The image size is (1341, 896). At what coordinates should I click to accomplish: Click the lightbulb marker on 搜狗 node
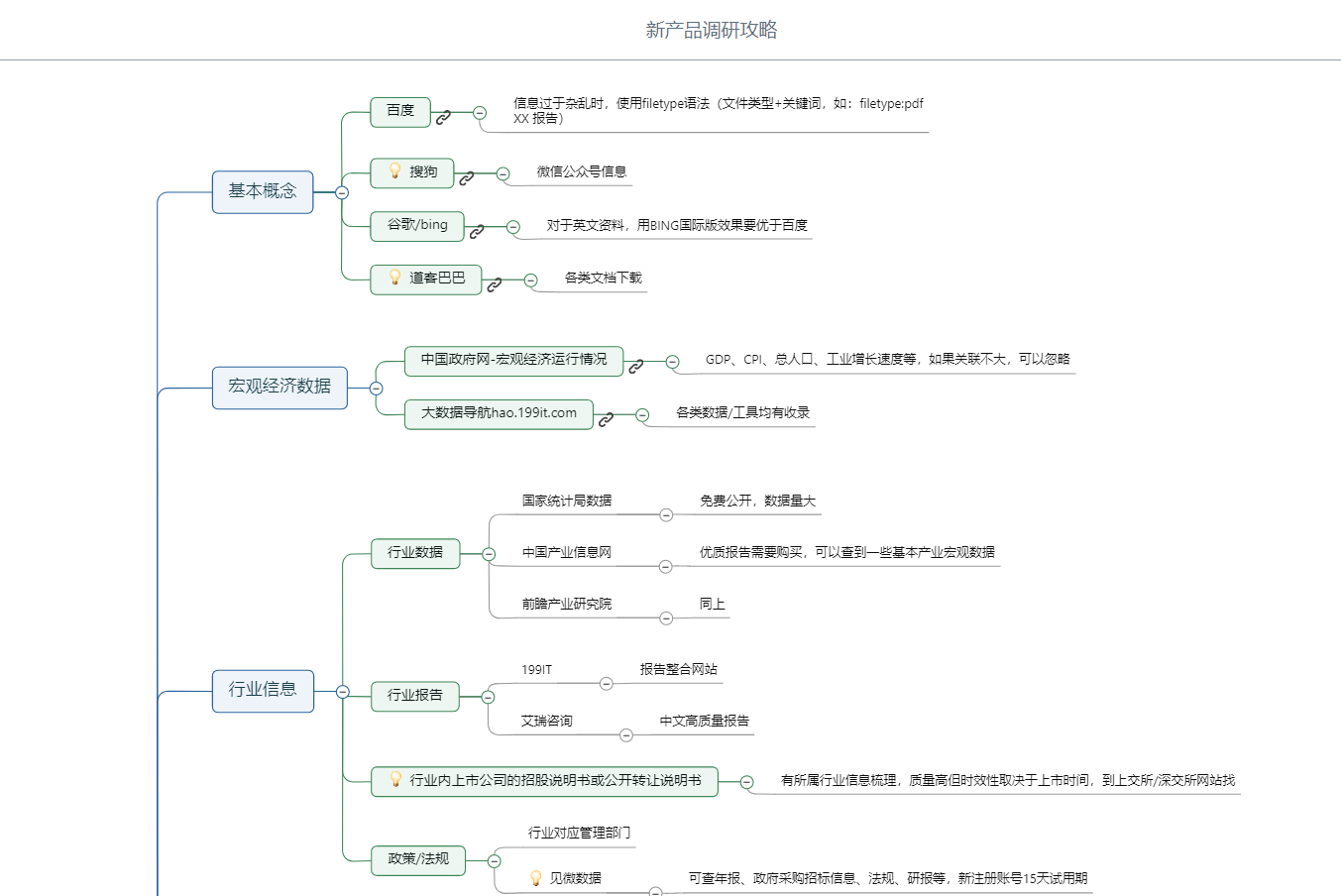(394, 171)
